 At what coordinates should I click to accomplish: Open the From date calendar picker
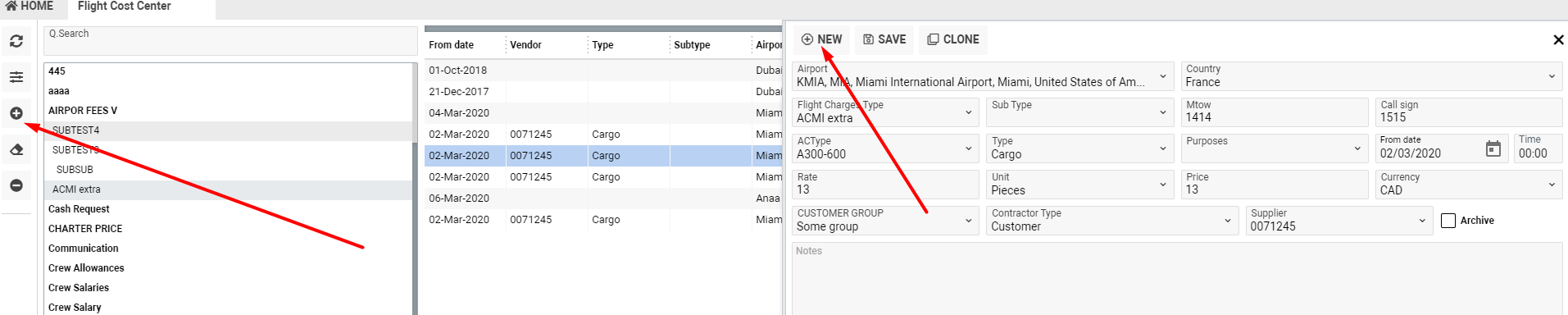coord(1493,149)
